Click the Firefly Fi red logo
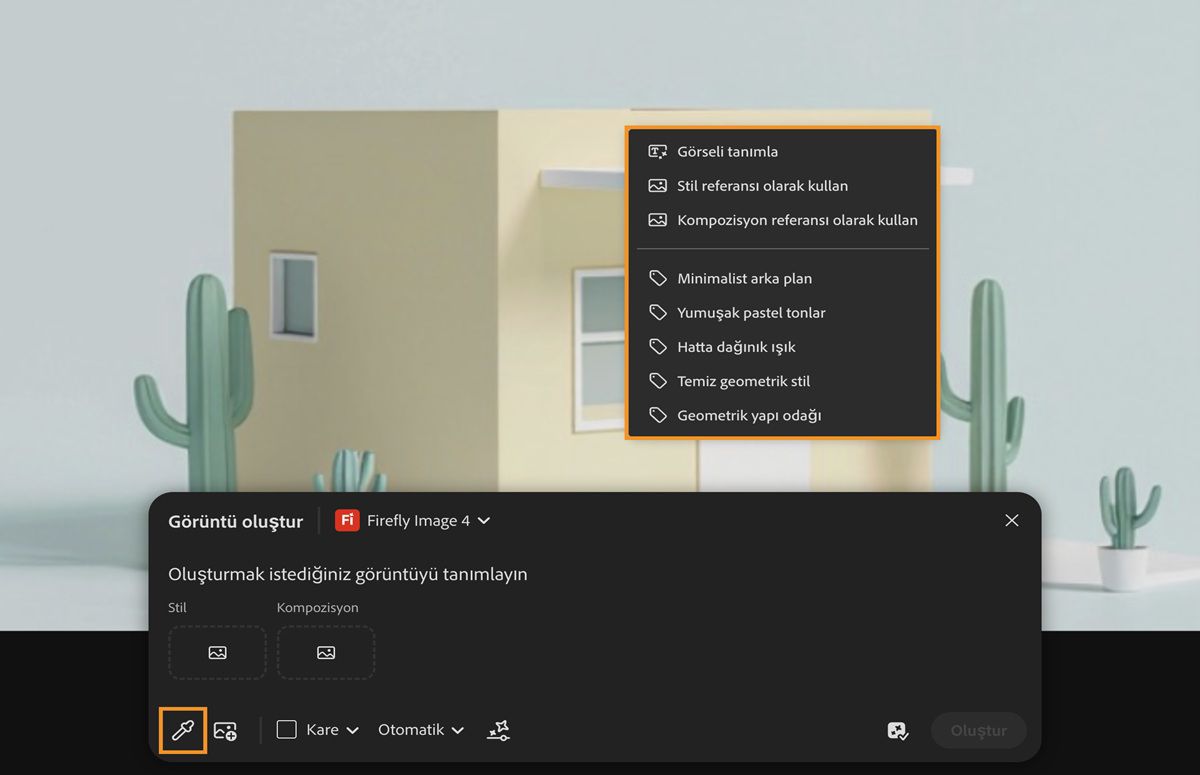 point(347,520)
